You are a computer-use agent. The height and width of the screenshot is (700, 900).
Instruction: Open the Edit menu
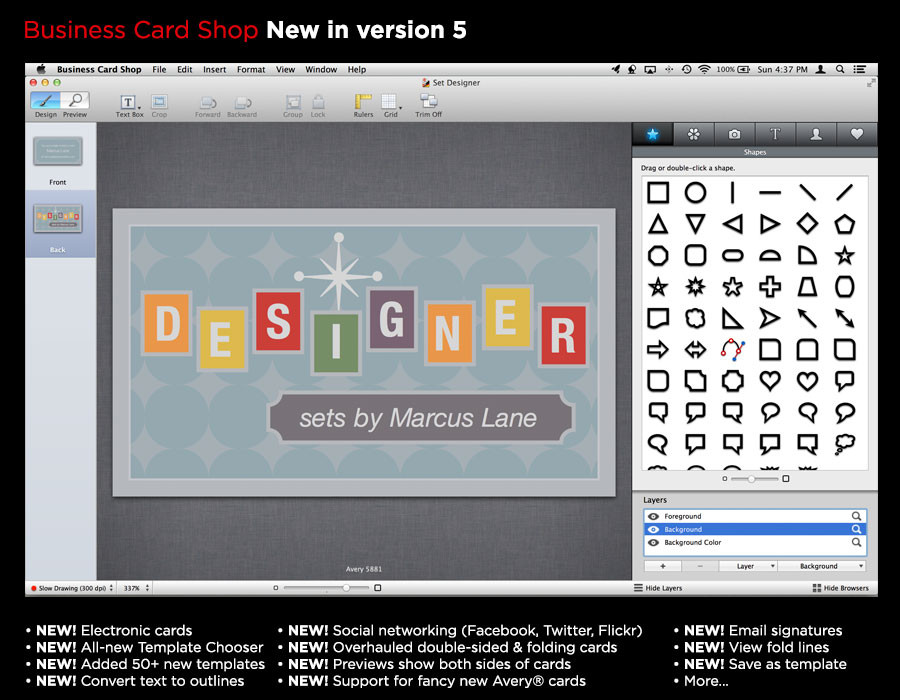coord(184,69)
